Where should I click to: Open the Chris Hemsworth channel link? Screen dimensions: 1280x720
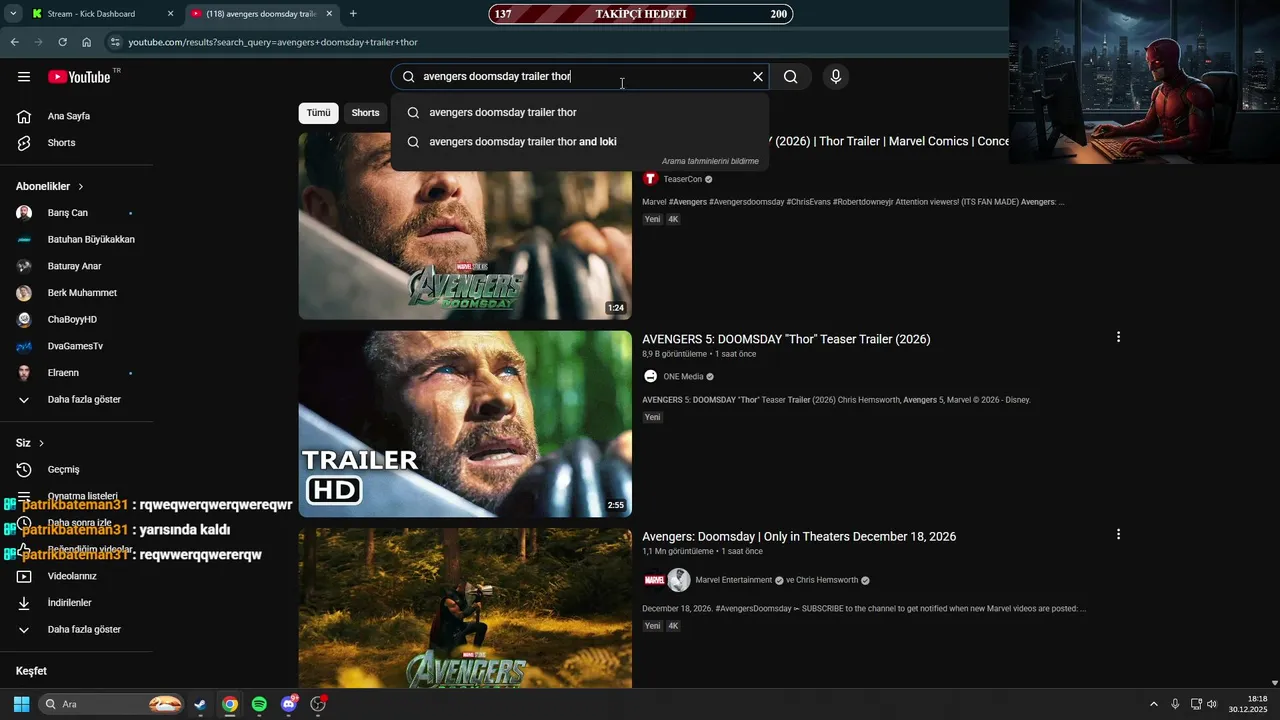pos(827,580)
